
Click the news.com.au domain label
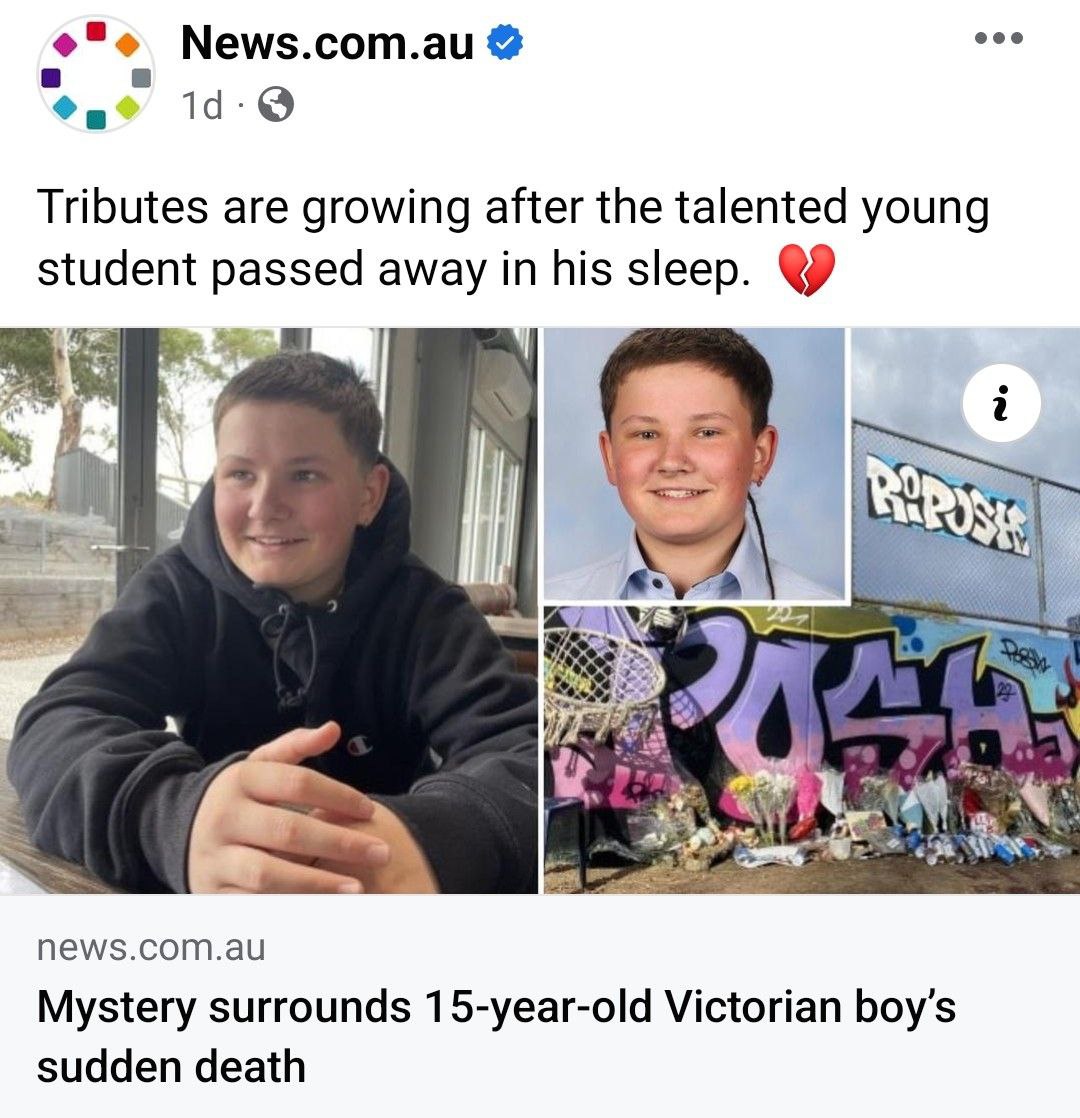pos(151,948)
